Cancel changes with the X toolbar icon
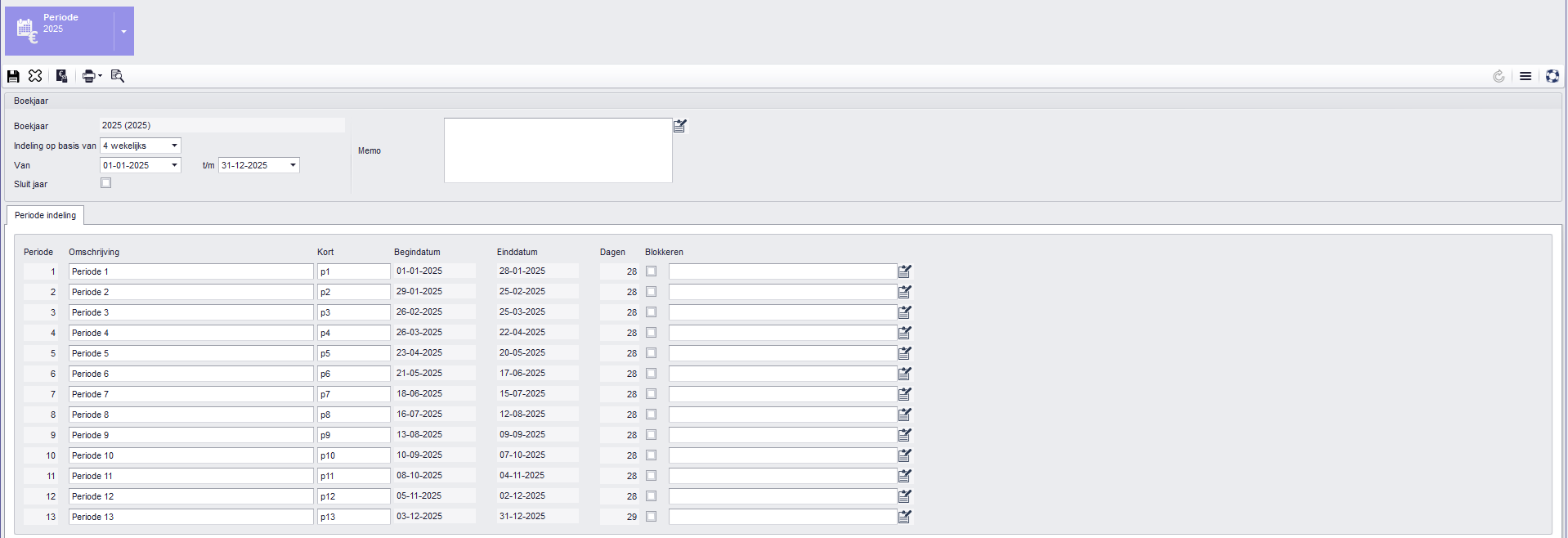This screenshot has width=1568, height=538. 35,76
